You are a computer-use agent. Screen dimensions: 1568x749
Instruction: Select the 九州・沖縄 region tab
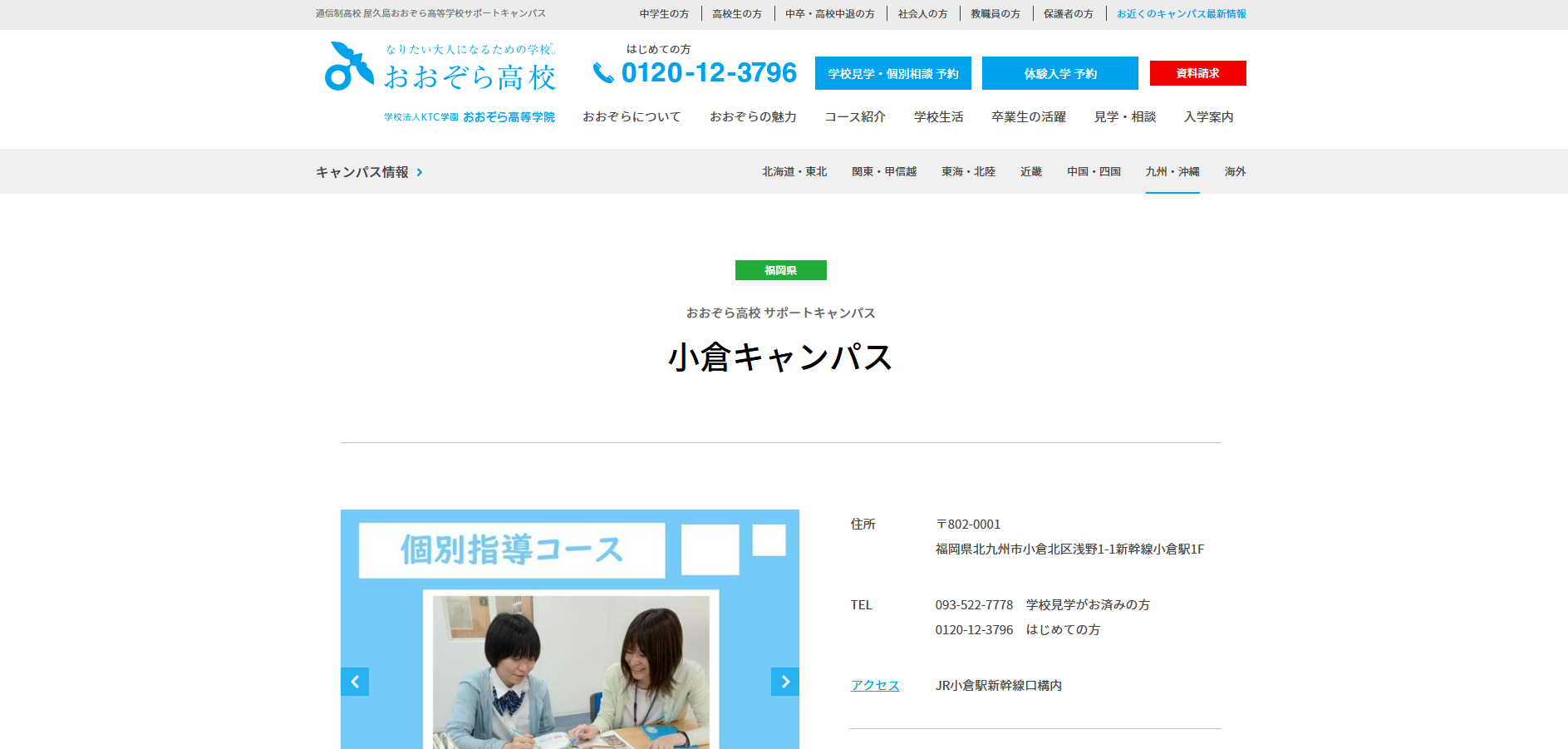pos(1172,172)
